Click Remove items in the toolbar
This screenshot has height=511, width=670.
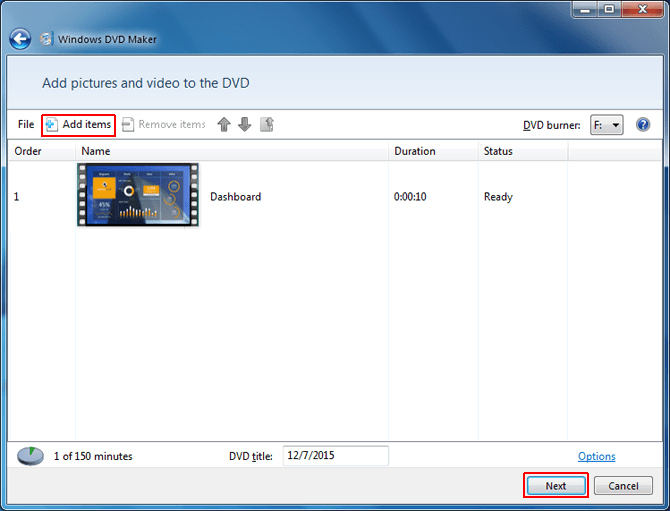click(x=164, y=125)
